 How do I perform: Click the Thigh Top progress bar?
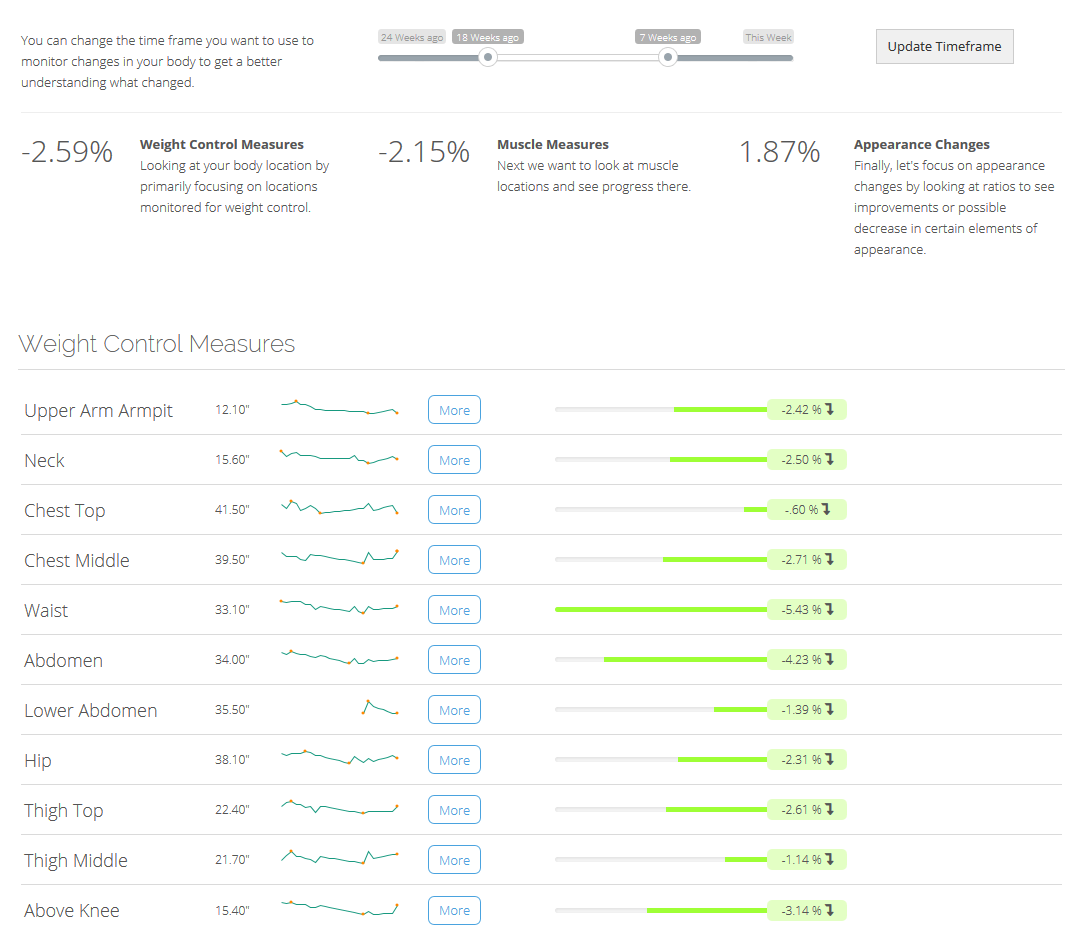660,809
